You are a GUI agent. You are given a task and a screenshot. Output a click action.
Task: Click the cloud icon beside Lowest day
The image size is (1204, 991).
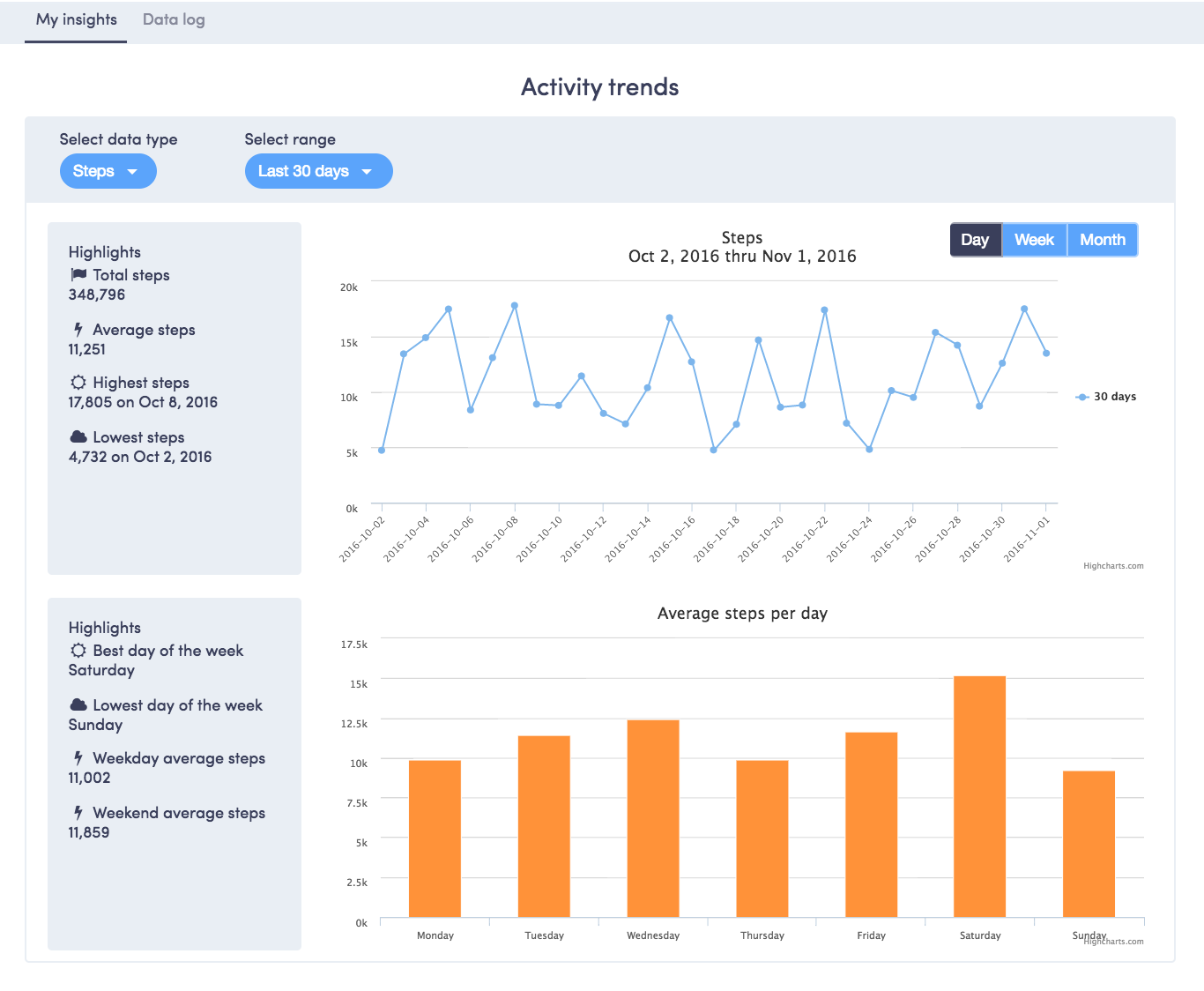tap(79, 705)
